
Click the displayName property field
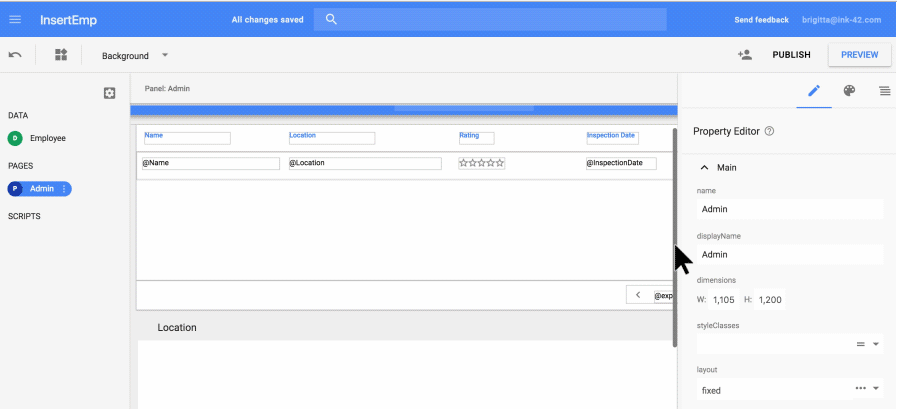click(x=789, y=255)
